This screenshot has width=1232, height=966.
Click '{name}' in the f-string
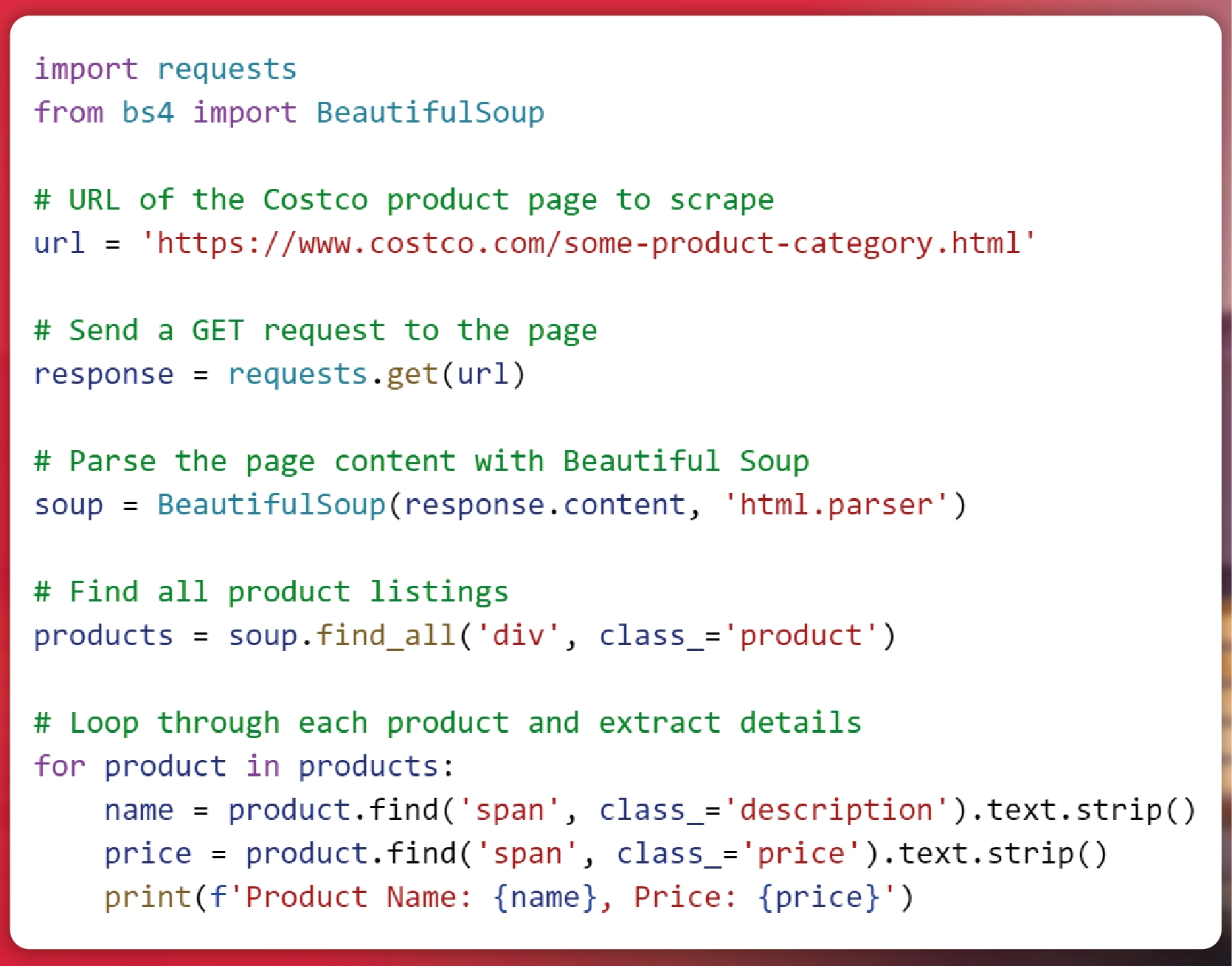tap(545, 897)
